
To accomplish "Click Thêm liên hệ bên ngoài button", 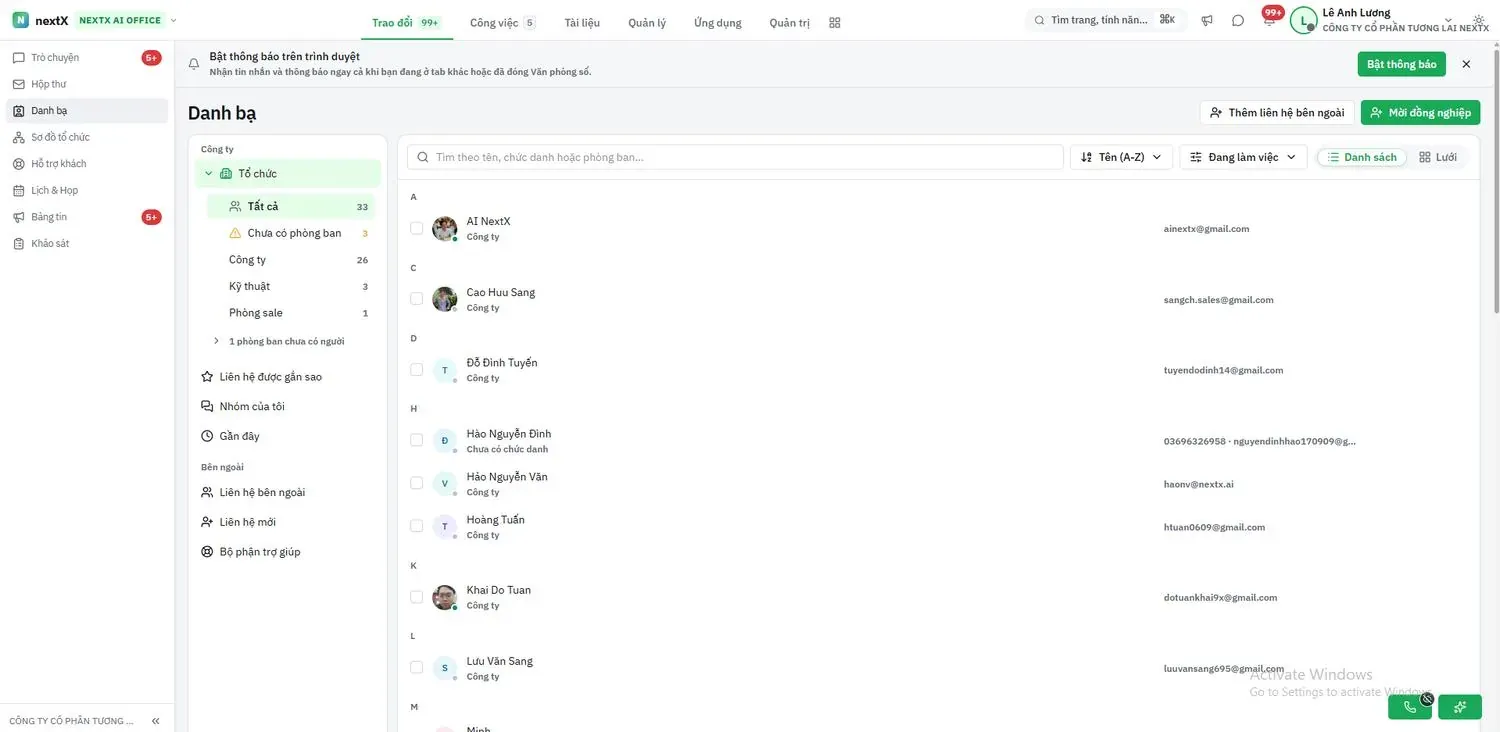I will pyautogui.click(x=1277, y=112).
